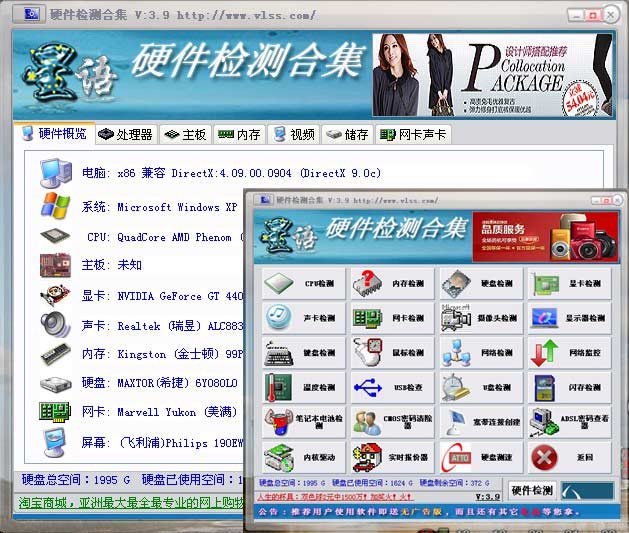Click the motherboard icon beside 主板
Viewport: 629px width, 533px height.
coord(56,265)
